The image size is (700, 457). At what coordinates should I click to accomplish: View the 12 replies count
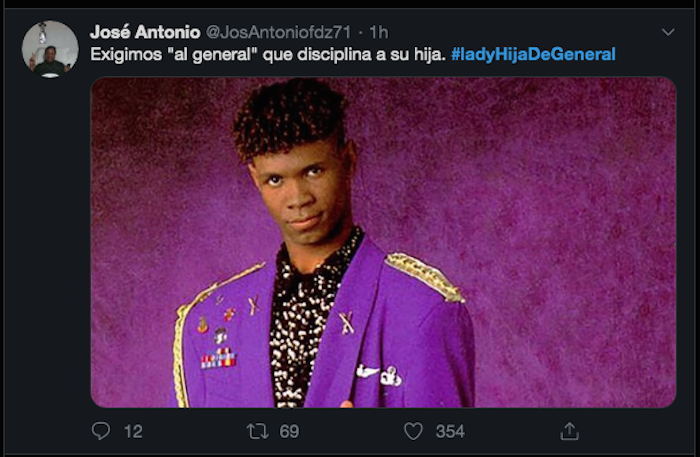tap(132, 431)
